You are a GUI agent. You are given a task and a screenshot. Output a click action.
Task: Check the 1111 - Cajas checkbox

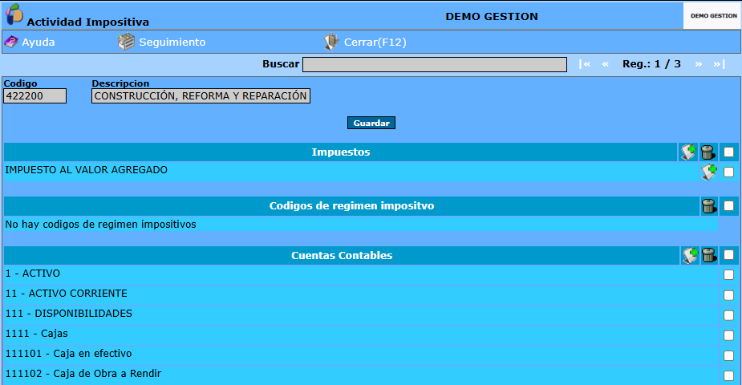click(729, 335)
